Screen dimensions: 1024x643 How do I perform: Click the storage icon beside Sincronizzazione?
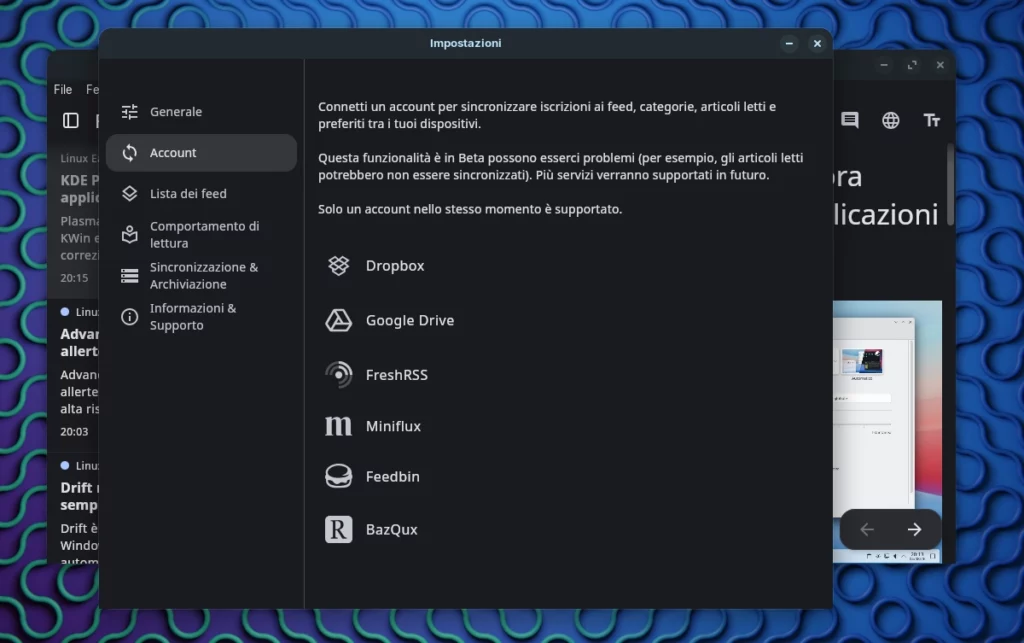(129, 276)
